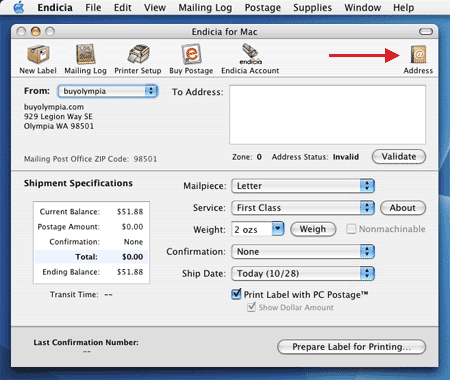The height and width of the screenshot is (380, 450).
Task: Click the Buy Postage icon
Action: (x=191, y=54)
